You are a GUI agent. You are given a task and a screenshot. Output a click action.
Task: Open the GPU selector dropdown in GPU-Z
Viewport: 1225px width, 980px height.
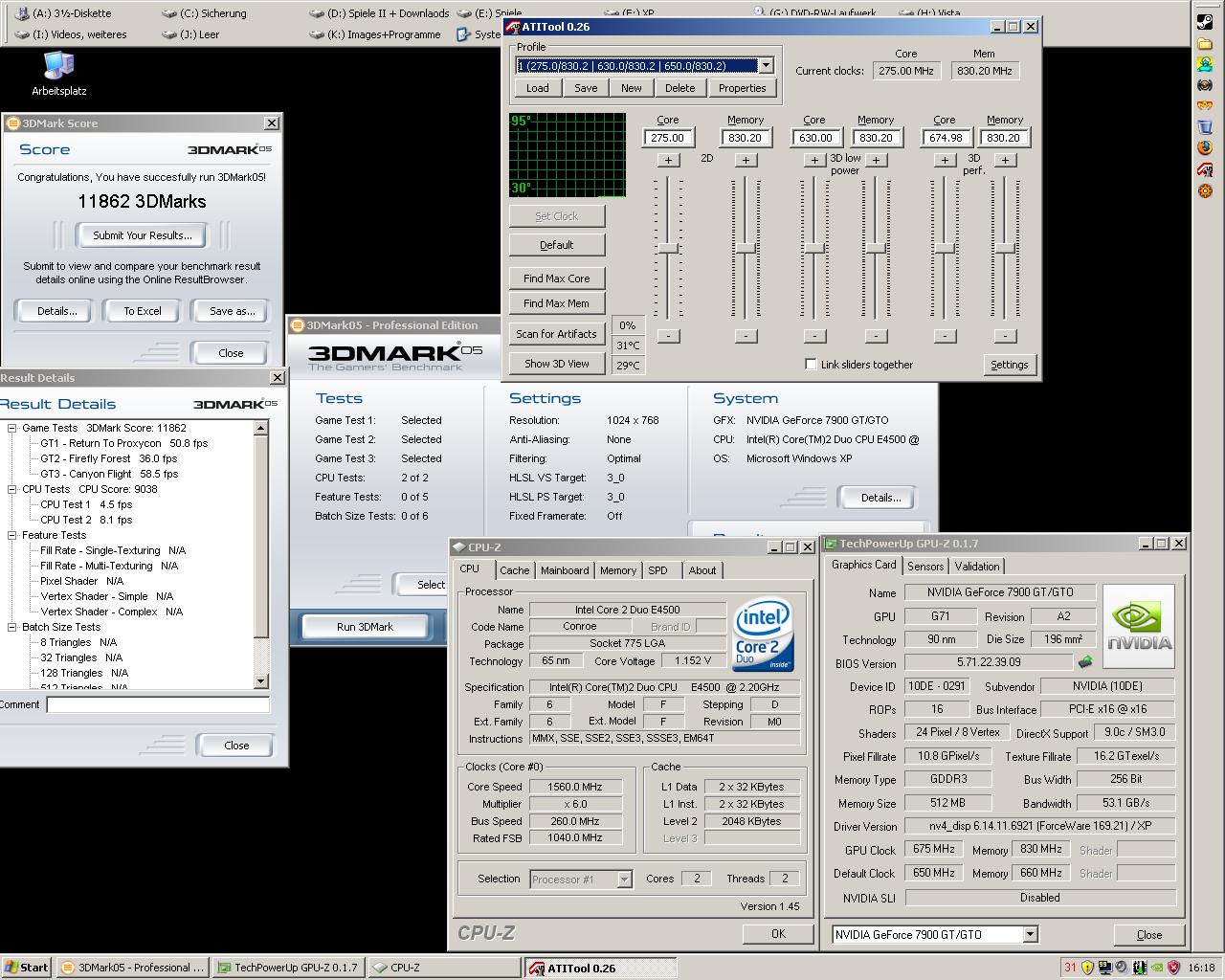coord(1031,934)
